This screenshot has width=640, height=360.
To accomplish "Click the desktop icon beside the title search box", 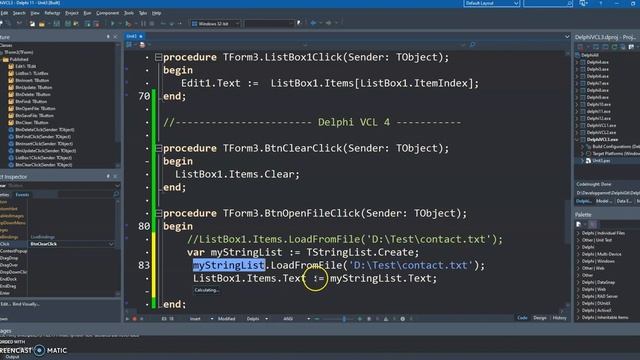I will pos(583,3).
